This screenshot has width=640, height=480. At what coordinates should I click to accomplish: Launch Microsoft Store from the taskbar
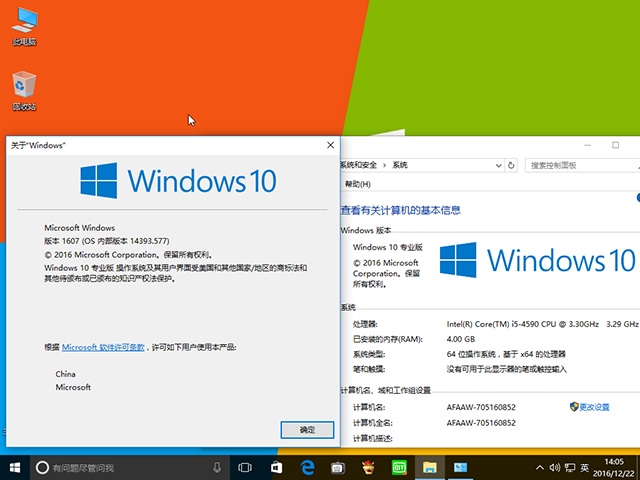click(276, 467)
